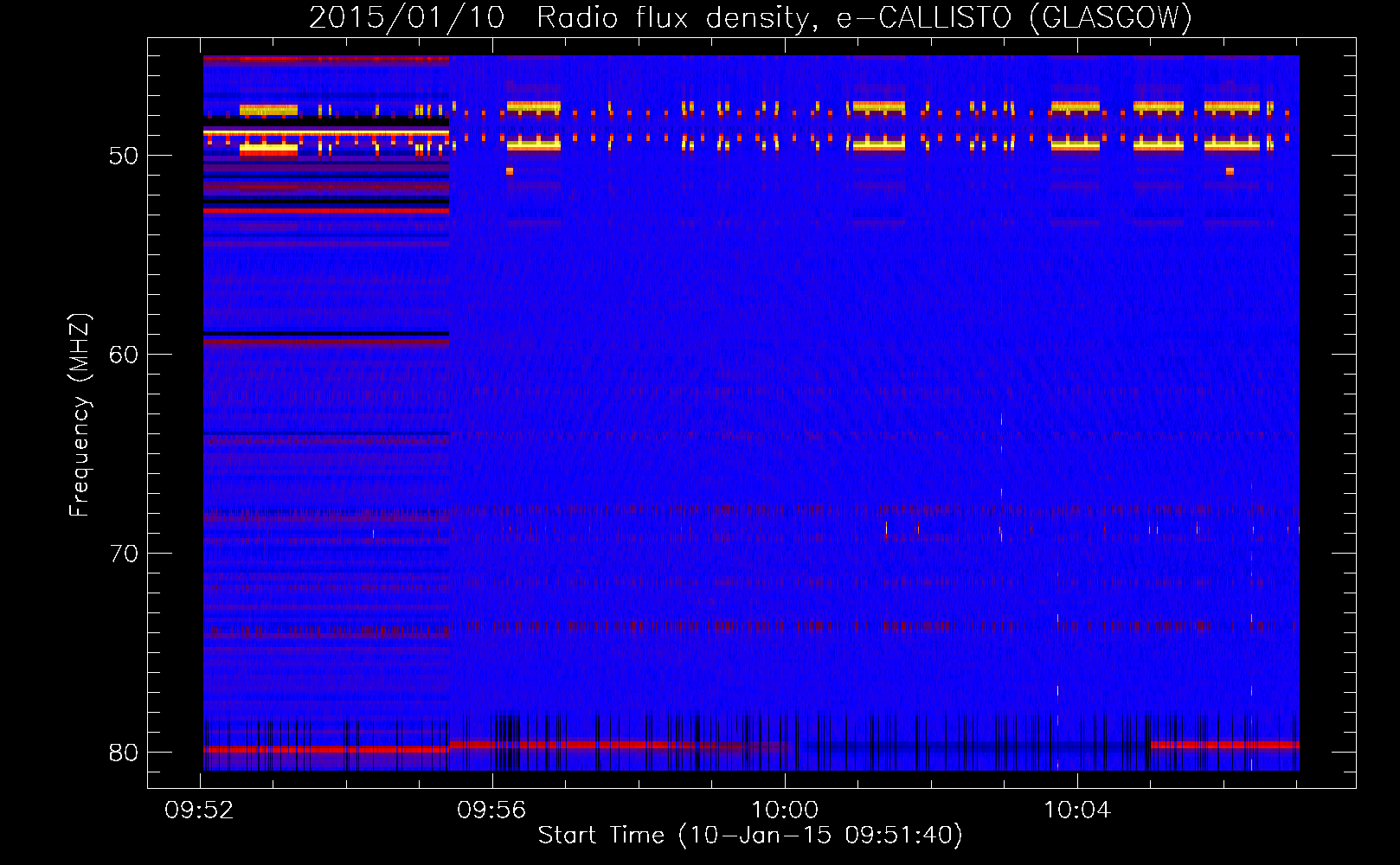
Task: Click the 50 frequency tick label
Action: click(x=124, y=156)
